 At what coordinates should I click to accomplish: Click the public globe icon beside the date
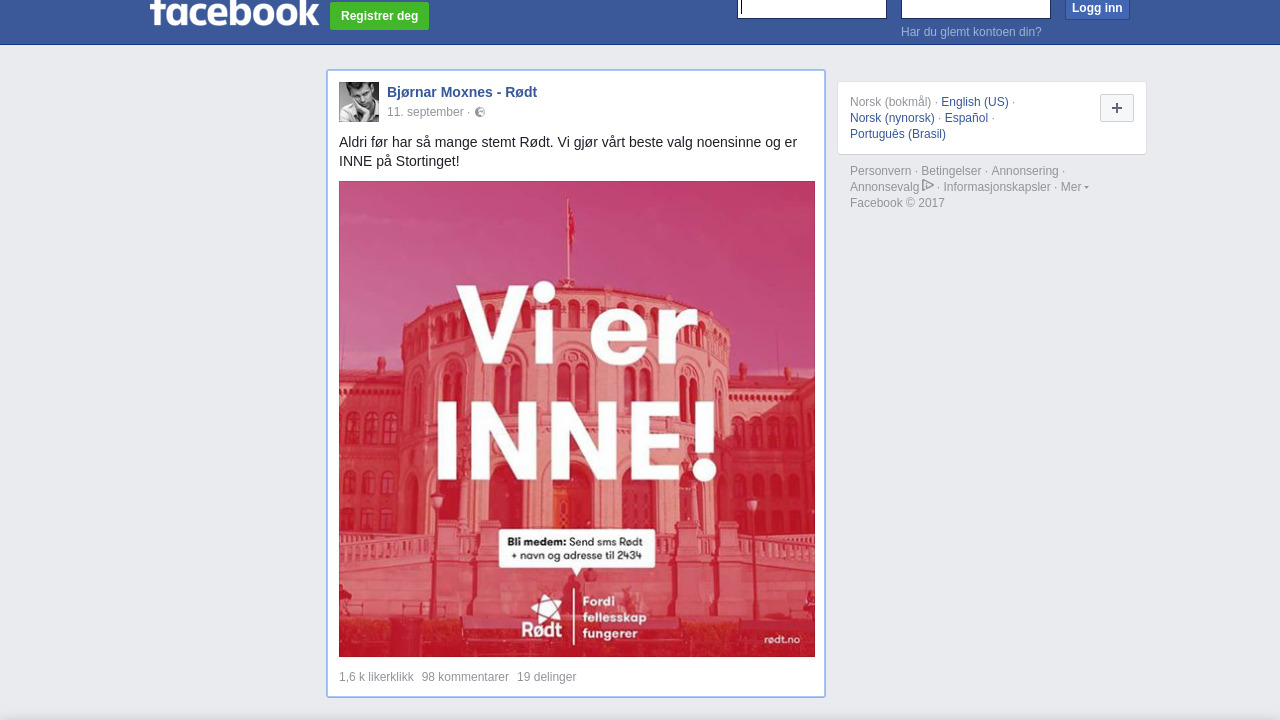coord(480,112)
